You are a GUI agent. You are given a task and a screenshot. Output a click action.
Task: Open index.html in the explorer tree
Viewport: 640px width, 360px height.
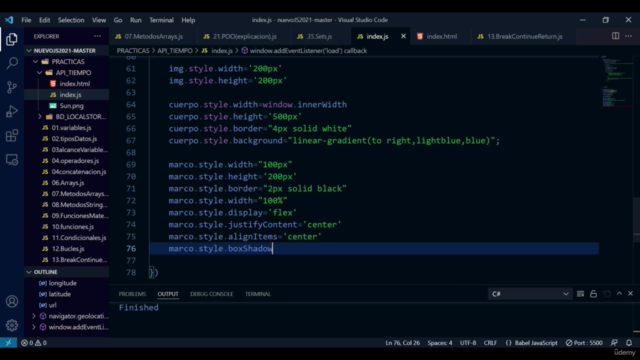point(67,84)
